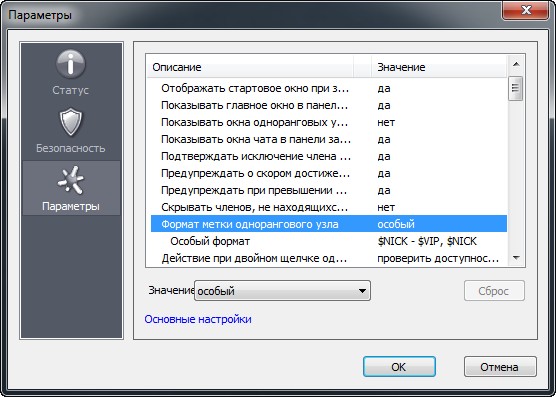
Task: Select row Показывать главное окно в панел...
Action: [x=329, y=105]
